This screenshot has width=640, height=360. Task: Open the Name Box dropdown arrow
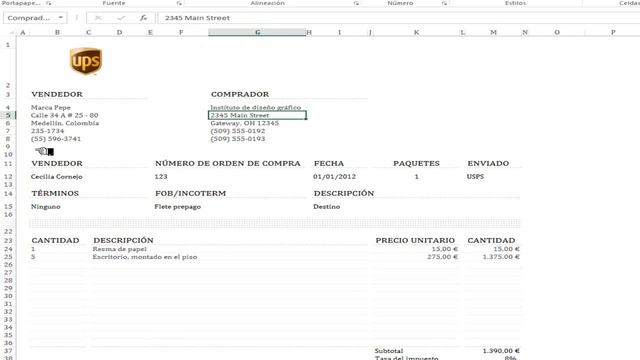point(60,18)
